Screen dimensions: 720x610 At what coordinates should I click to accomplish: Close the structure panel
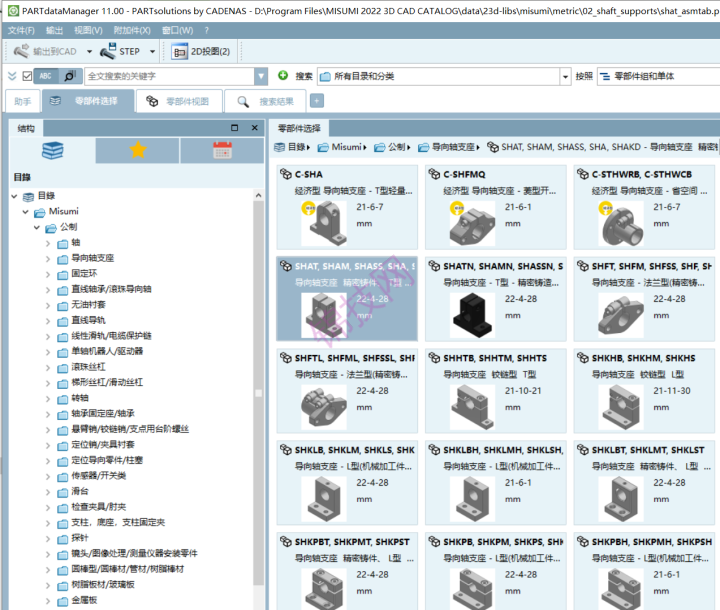[x=254, y=128]
